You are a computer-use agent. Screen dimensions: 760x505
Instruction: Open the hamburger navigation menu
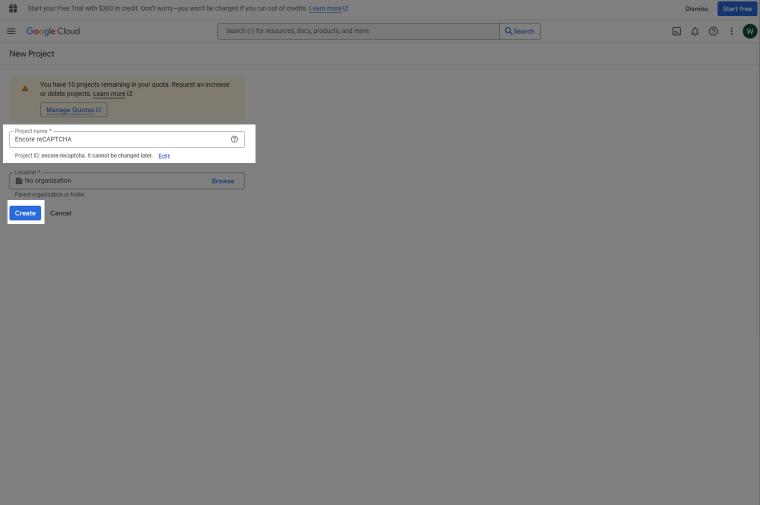coord(11,31)
